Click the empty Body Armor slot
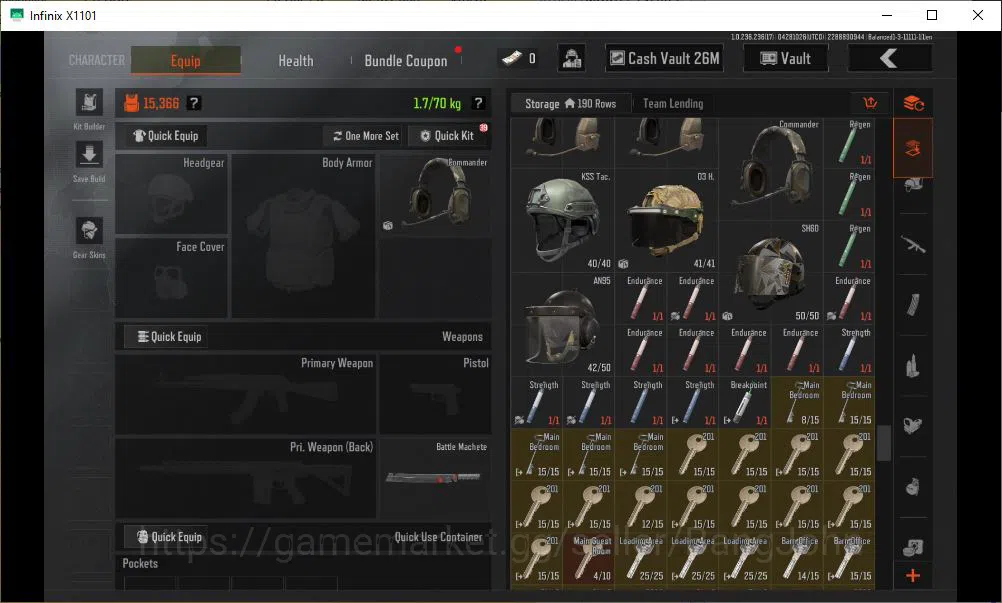This screenshot has height=603, width=1002. (x=303, y=236)
